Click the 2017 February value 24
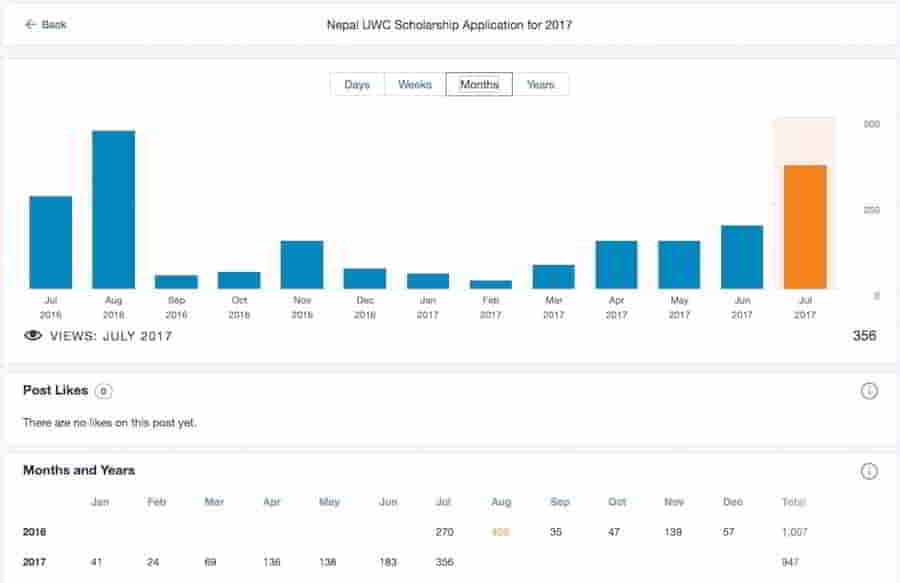 coord(153,562)
